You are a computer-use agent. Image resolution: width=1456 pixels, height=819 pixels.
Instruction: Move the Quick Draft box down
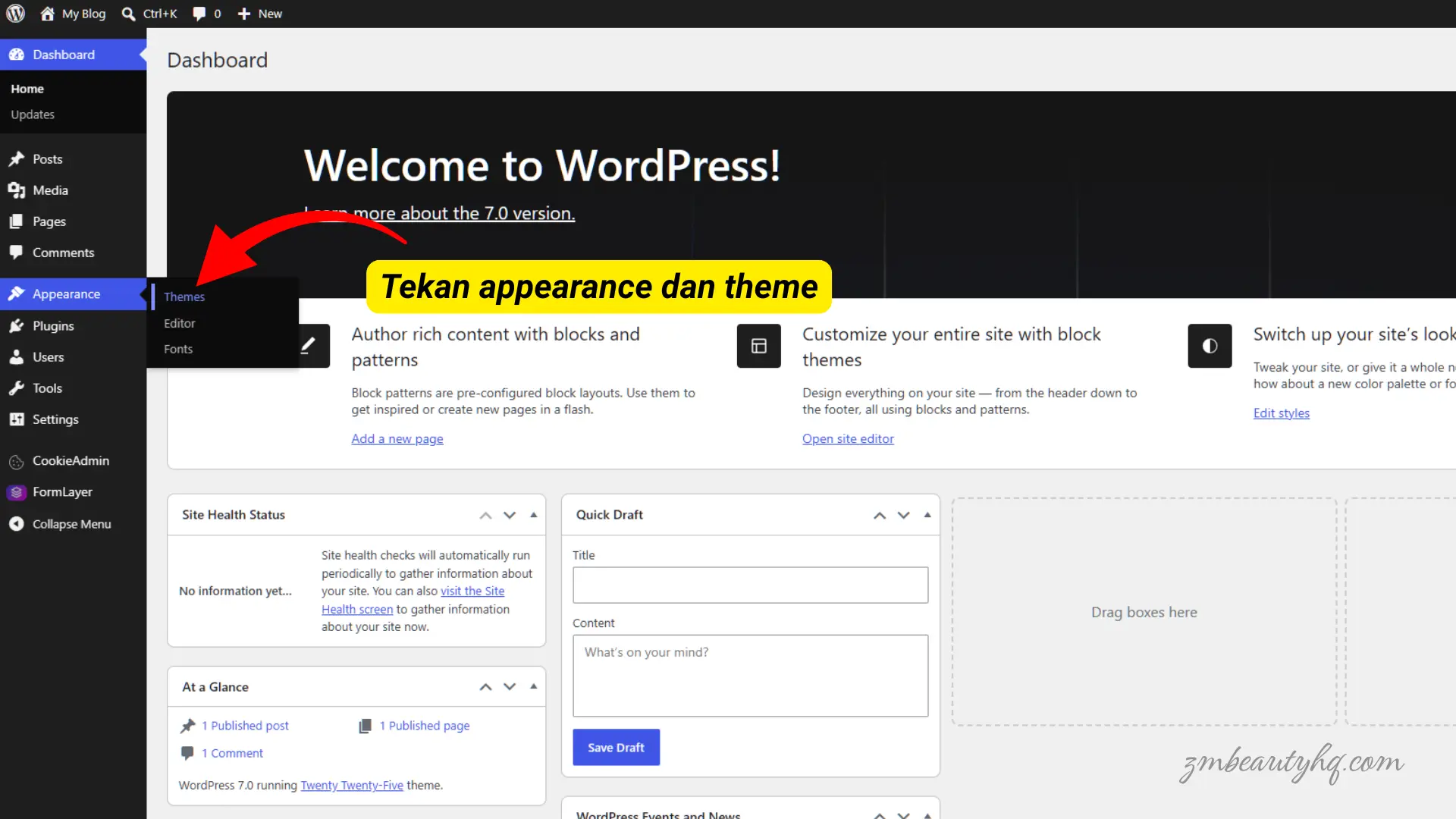903,515
